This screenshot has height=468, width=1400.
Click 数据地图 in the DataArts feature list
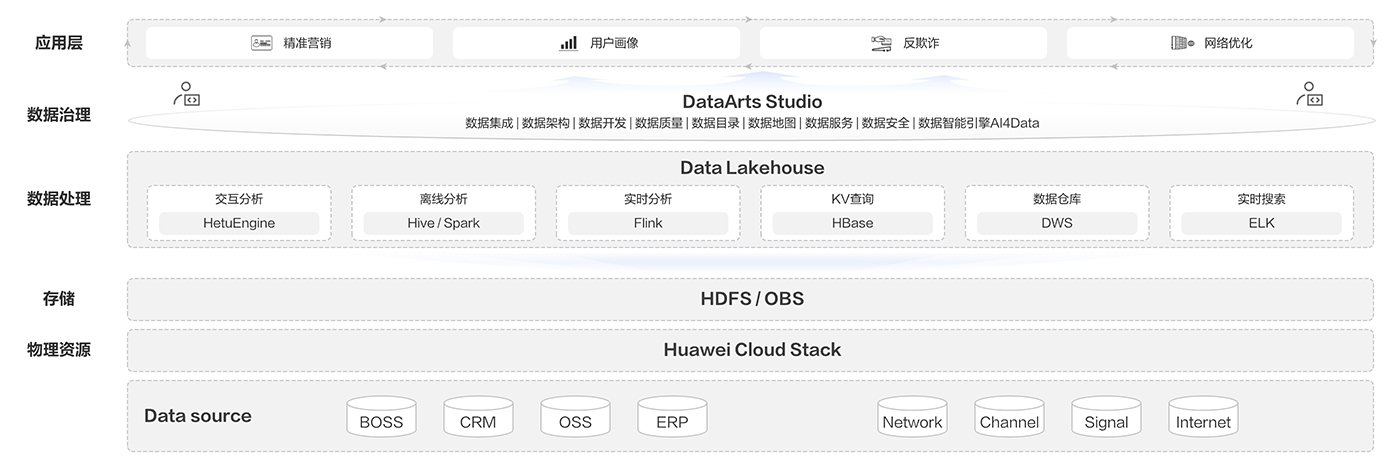pyautogui.click(x=772, y=123)
